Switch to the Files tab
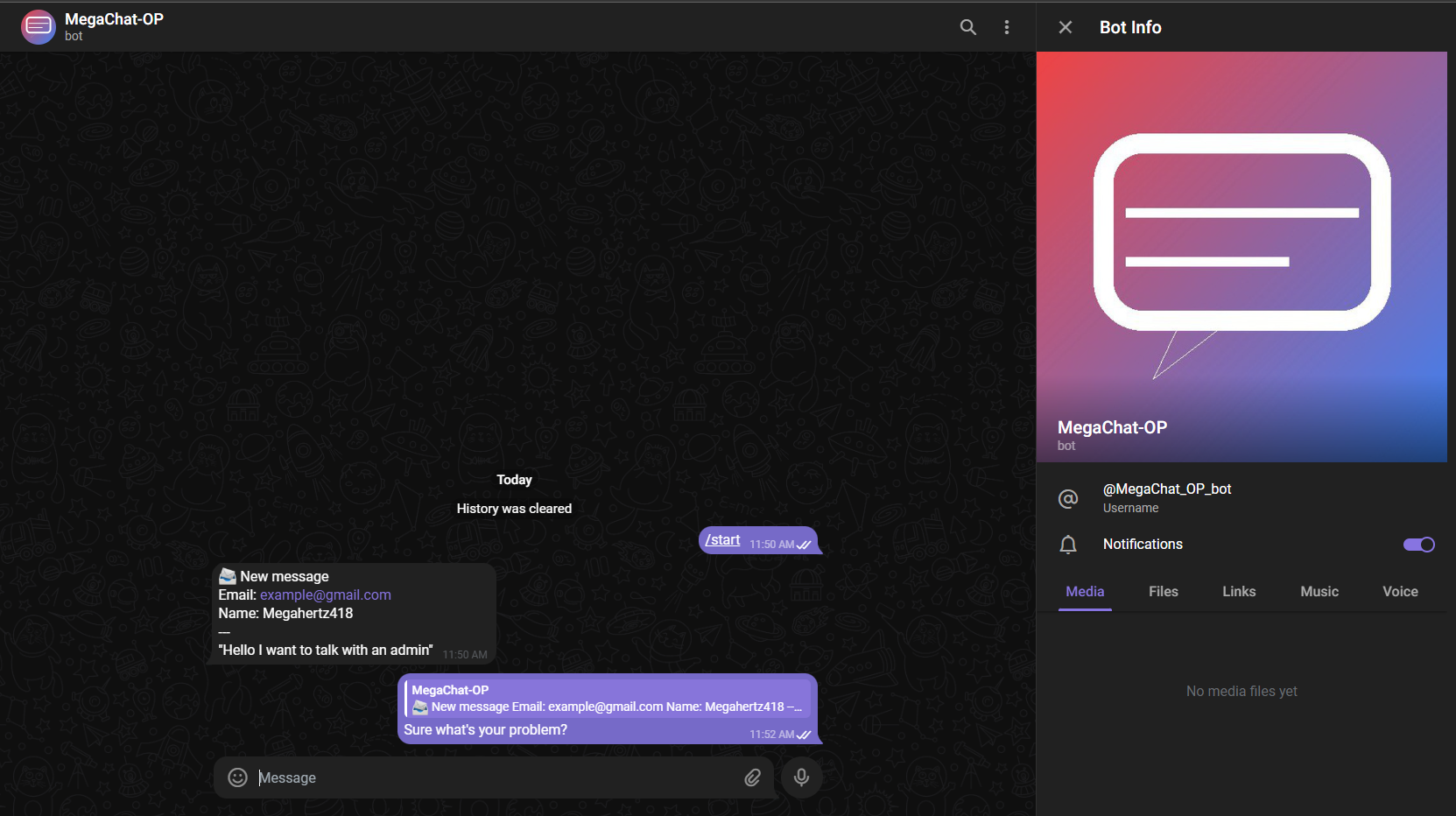 [1163, 592]
